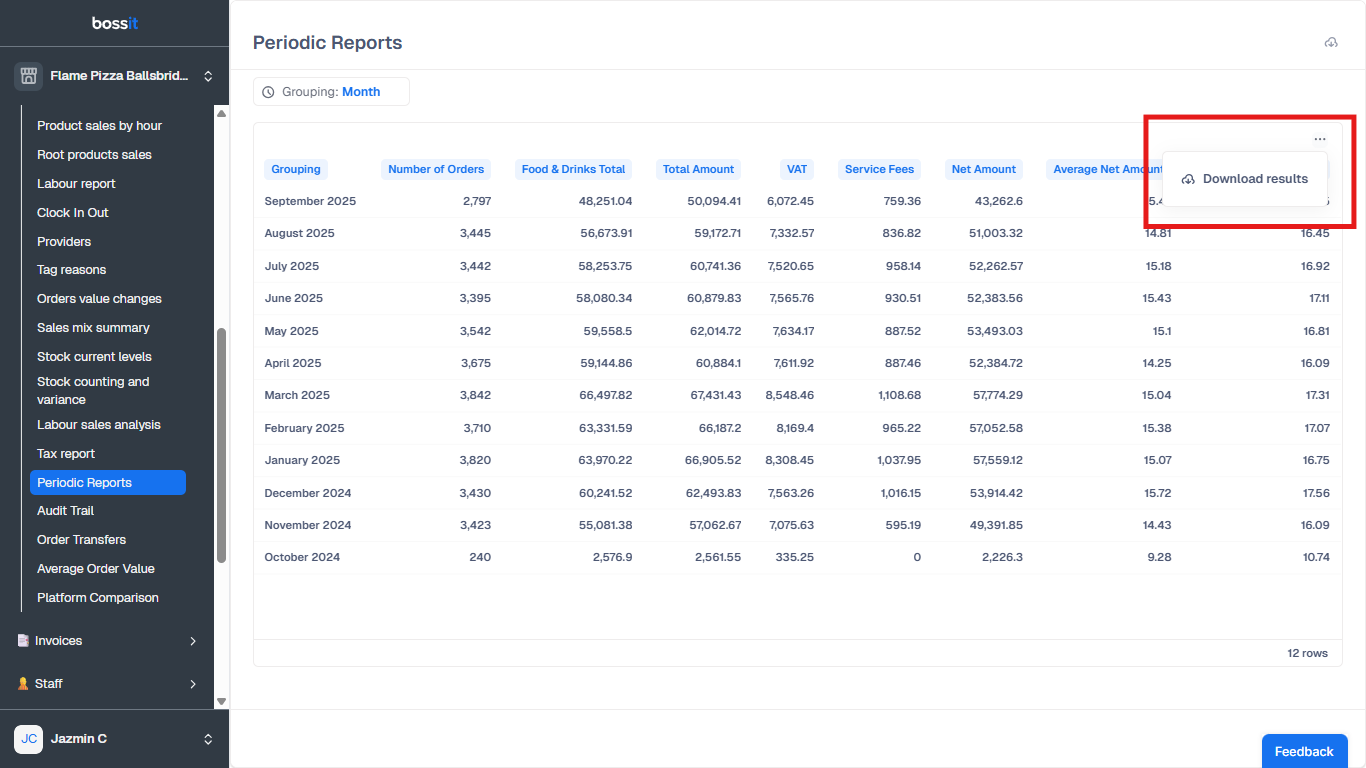1366x768 pixels.
Task: Click the Feedback button
Action: (x=1304, y=751)
